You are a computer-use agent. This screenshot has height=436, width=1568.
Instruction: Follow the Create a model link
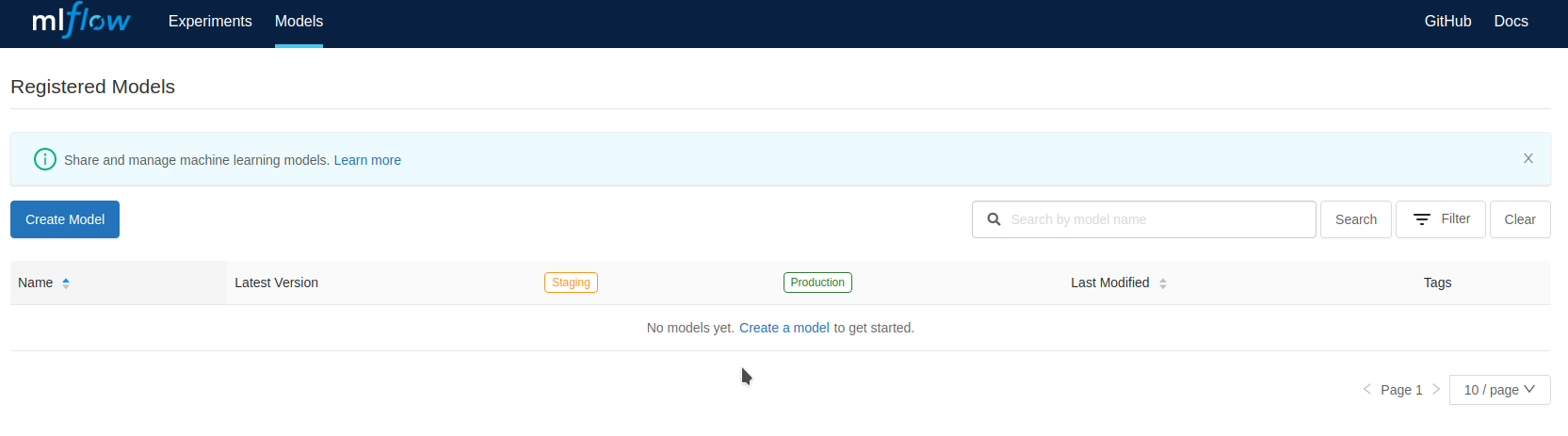(784, 328)
